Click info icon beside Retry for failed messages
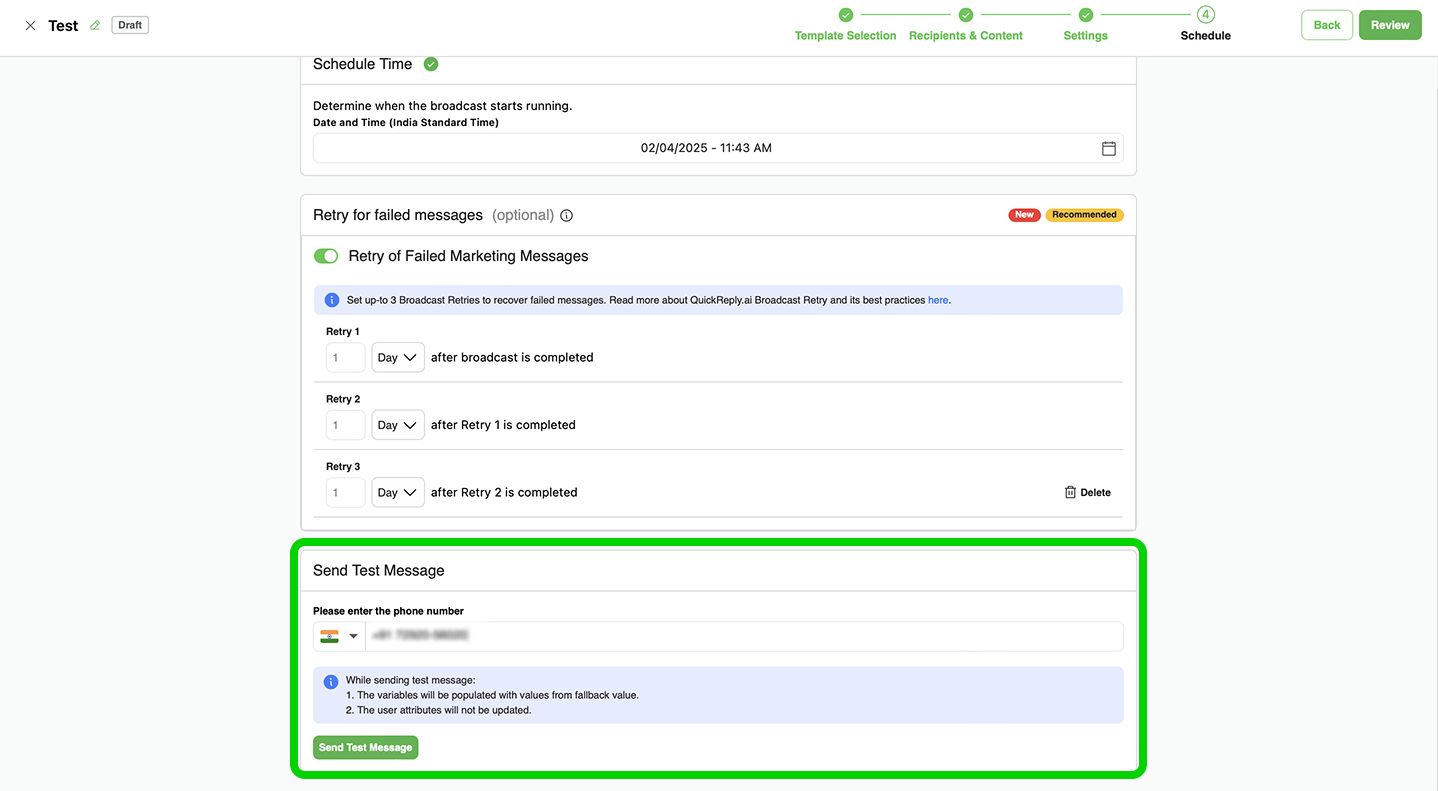Viewport: 1438px width, 791px height. 566,216
